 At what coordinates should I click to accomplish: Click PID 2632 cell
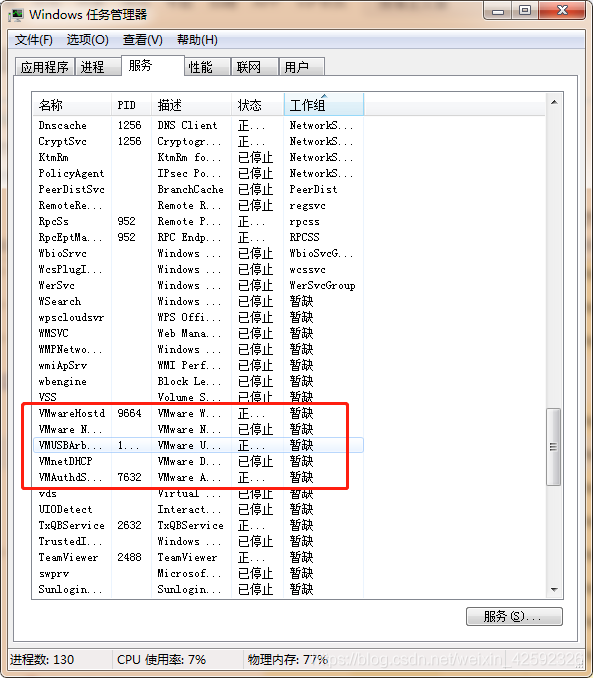tap(129, 525)
